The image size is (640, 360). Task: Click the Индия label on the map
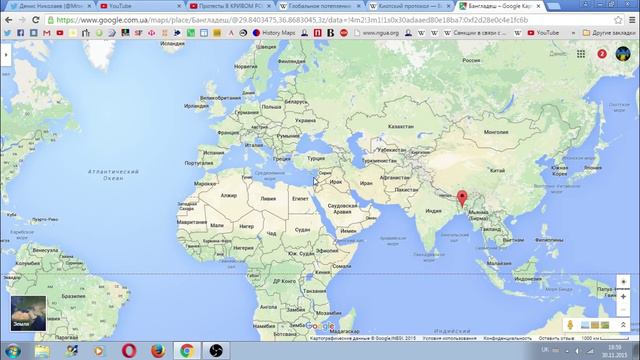click(x=433, y=211)
